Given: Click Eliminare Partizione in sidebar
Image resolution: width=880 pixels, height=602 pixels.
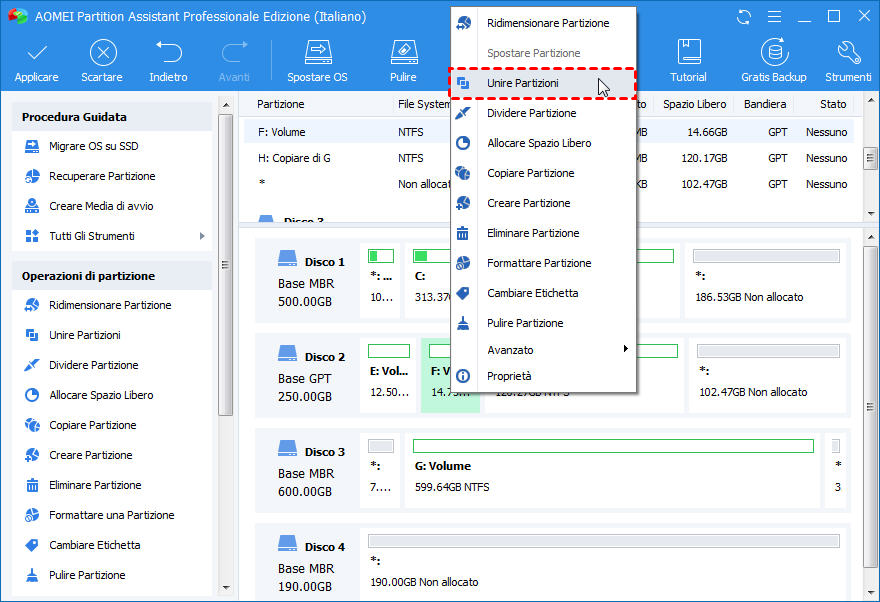Looking at the screenshot, I should 95,485.
